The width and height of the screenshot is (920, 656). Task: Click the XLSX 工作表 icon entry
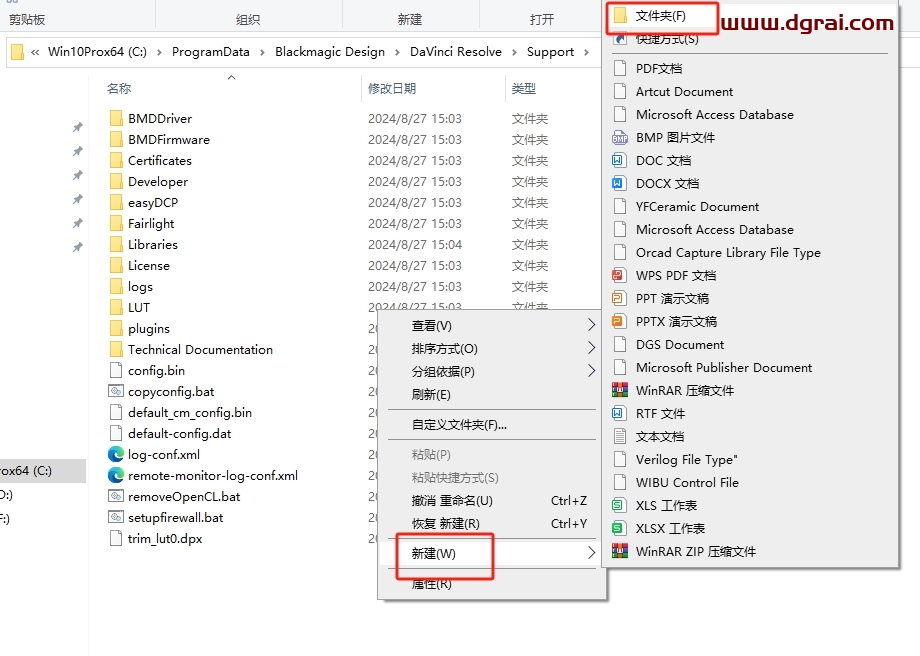click(x=620, y=529)
